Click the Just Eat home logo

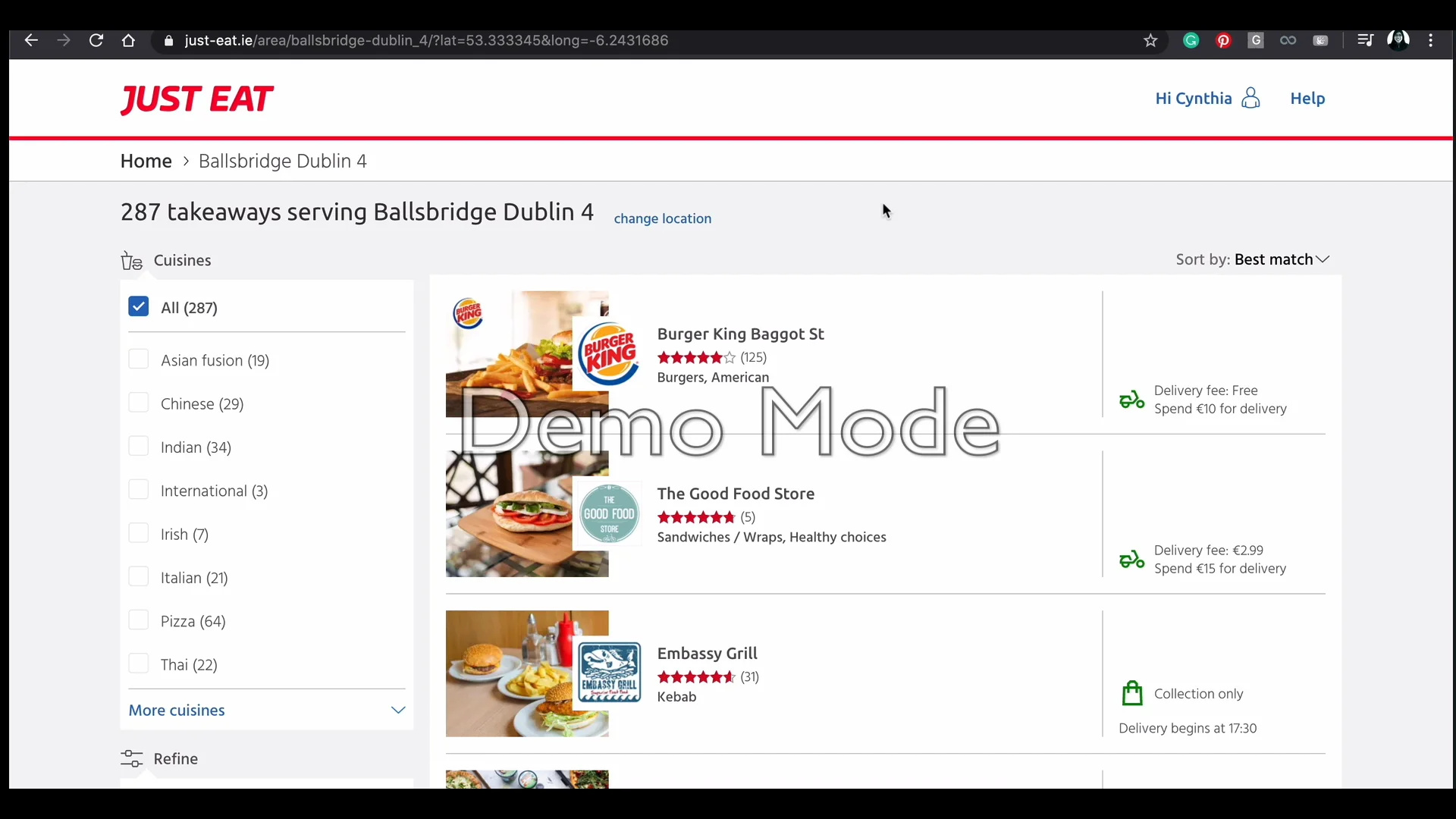click(196, 98)
